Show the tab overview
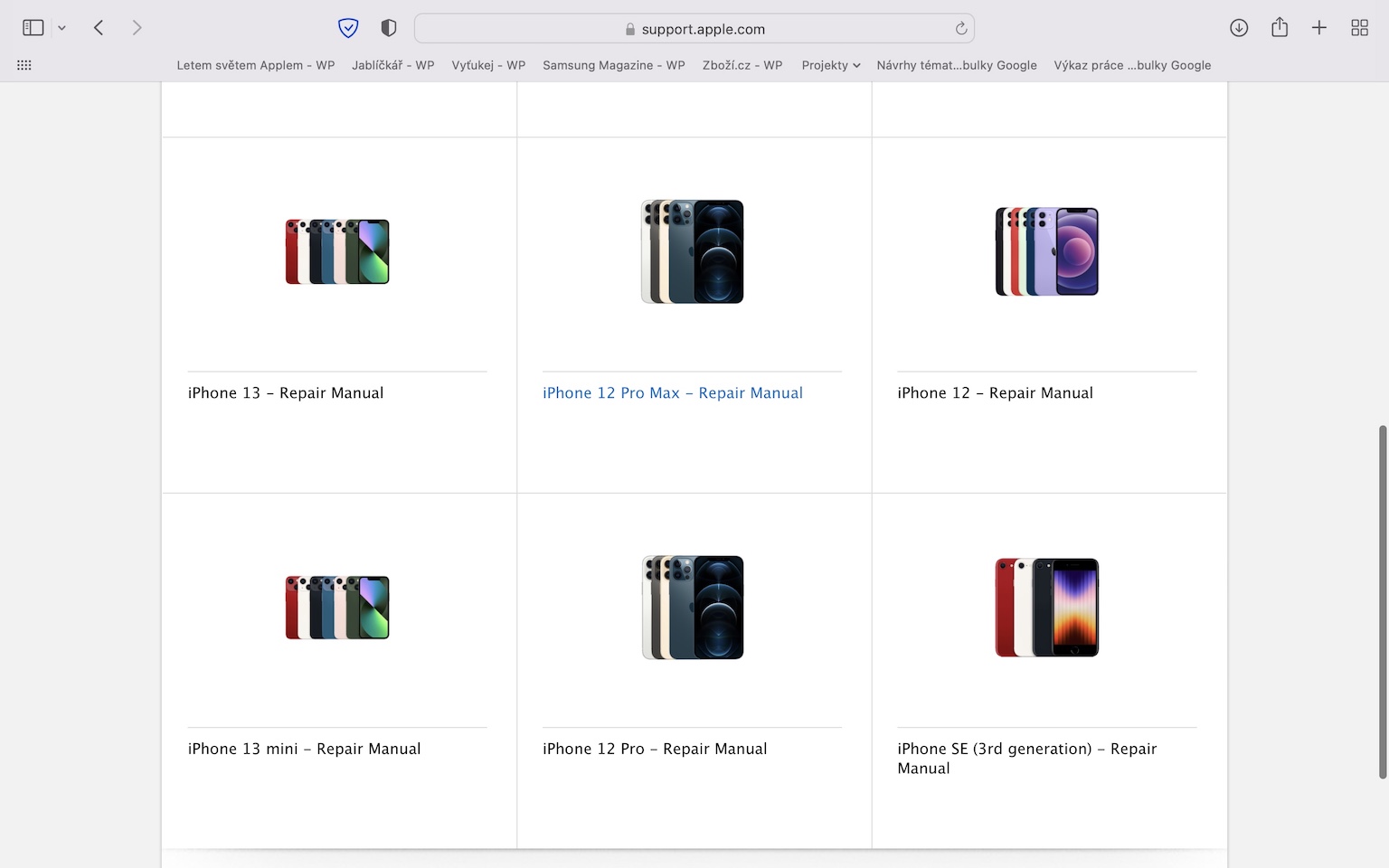1389x868 pixels. point(1359,28)
